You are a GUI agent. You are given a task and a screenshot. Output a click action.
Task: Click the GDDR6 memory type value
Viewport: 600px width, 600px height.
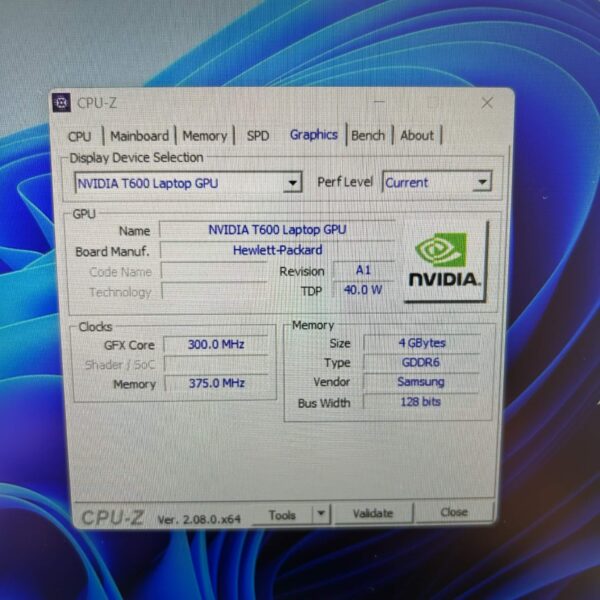pyautogui.click(x=421, y=362)
